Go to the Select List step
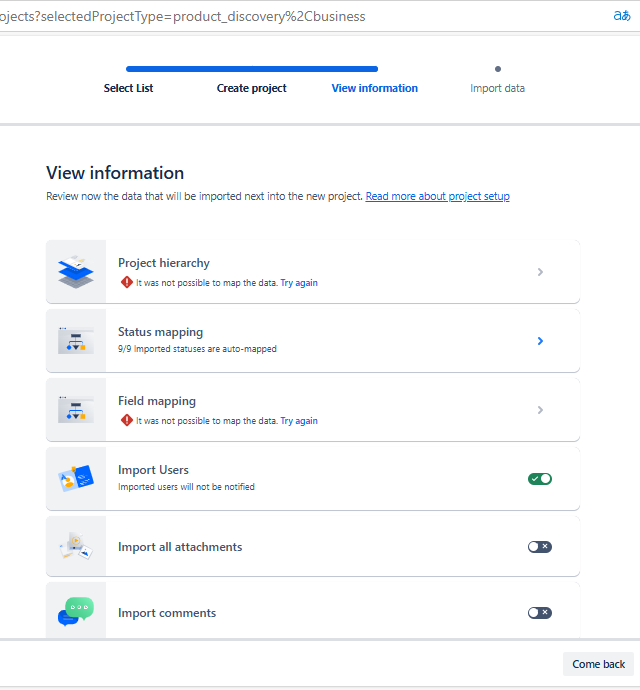 click(x=128, y=88)
